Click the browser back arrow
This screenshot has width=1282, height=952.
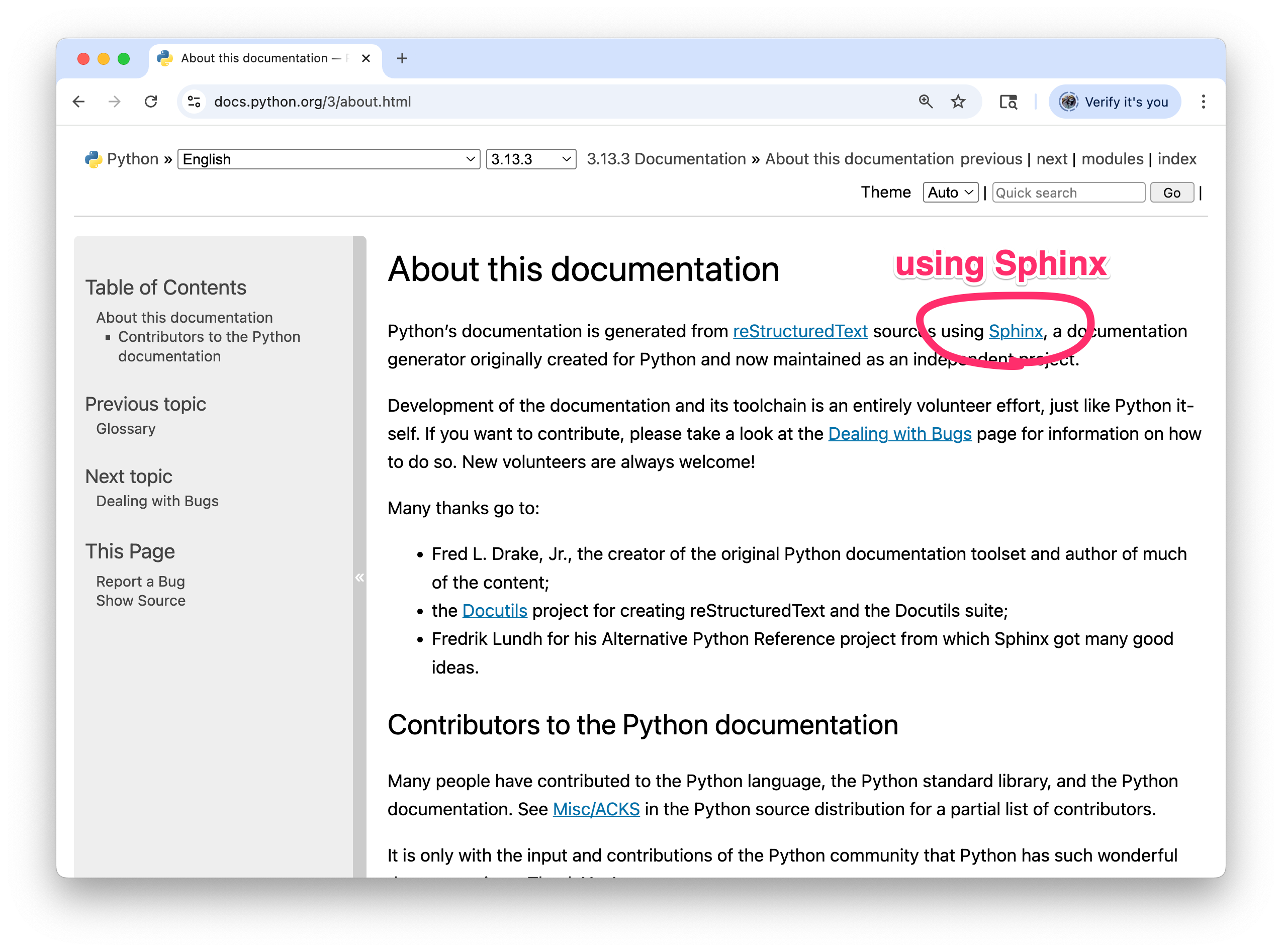click(79, 102)
